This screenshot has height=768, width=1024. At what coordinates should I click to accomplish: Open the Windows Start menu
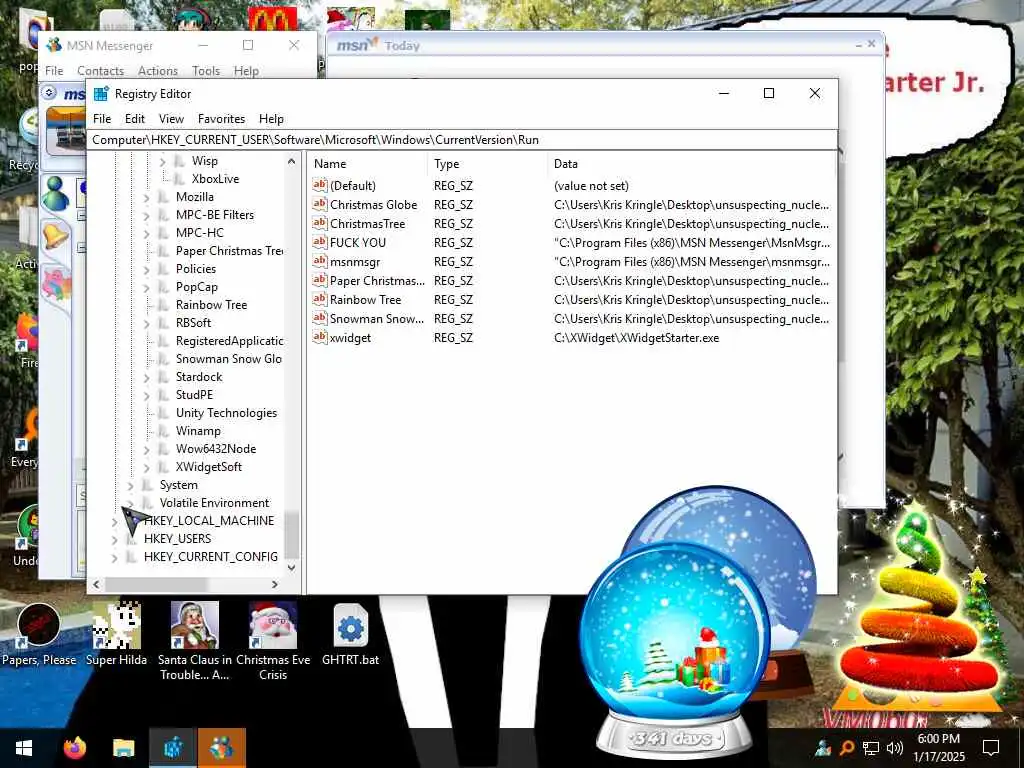(x=24, y=748)
